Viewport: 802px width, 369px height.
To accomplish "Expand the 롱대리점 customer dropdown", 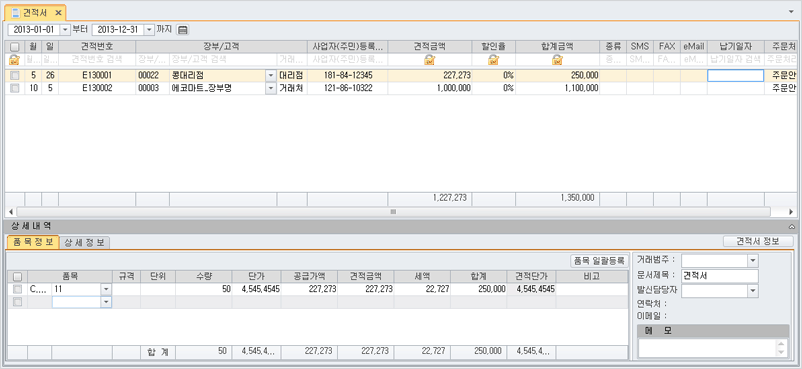I will point(271,76).
